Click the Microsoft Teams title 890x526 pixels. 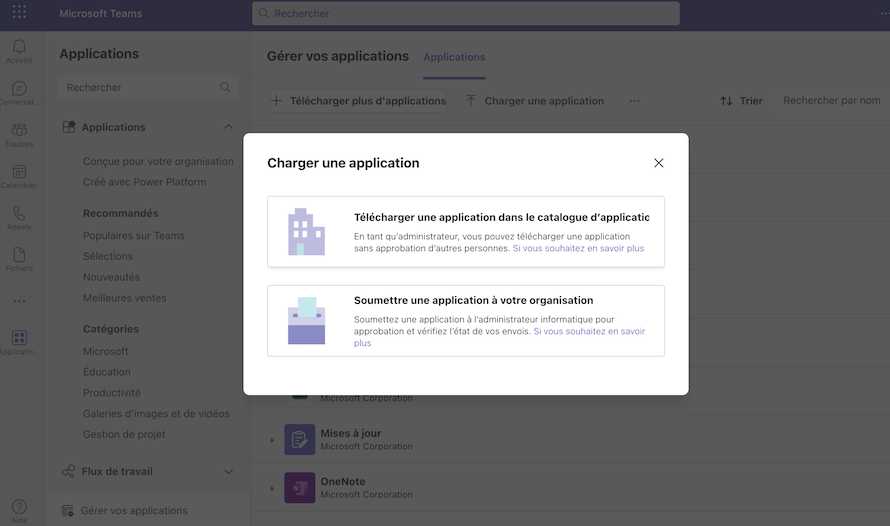pyautogui.click(x=100, y=14)
